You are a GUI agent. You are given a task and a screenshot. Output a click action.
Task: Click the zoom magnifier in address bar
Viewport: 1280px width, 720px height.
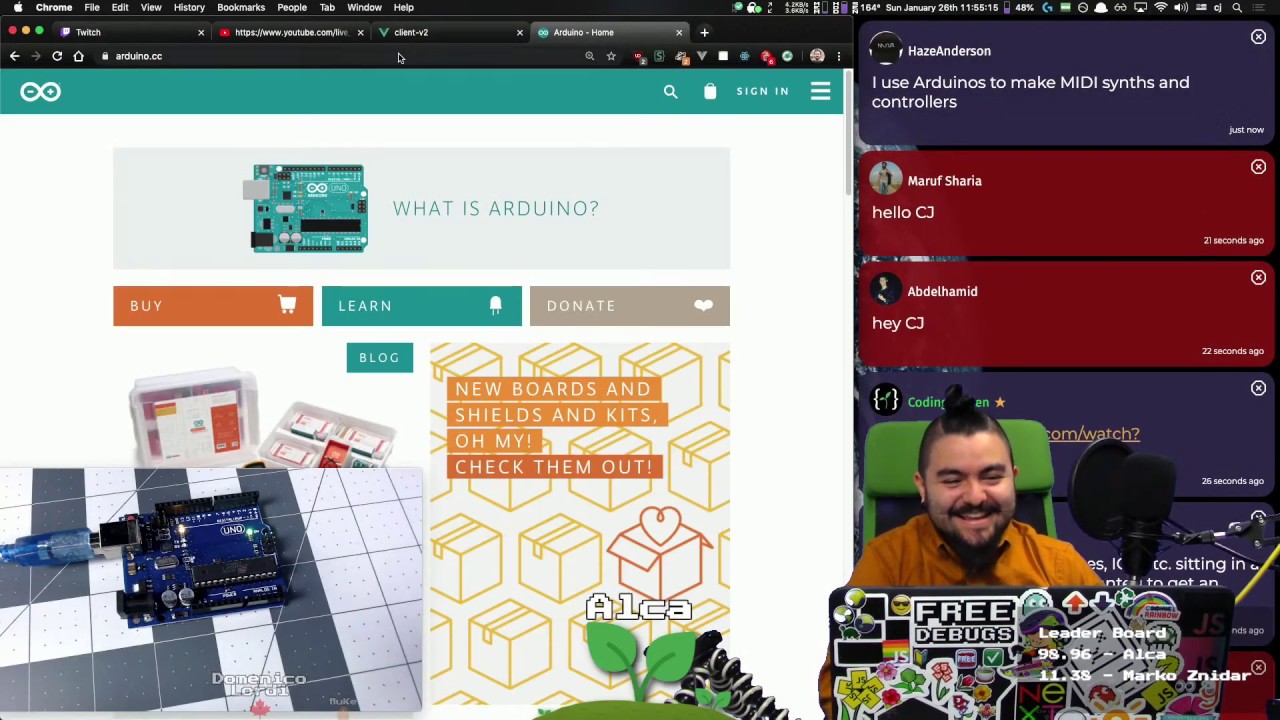pos(589,56)
